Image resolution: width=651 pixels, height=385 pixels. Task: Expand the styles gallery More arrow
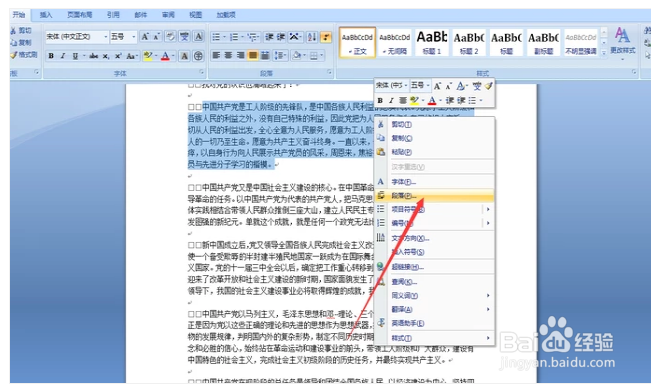click(604, 52)
